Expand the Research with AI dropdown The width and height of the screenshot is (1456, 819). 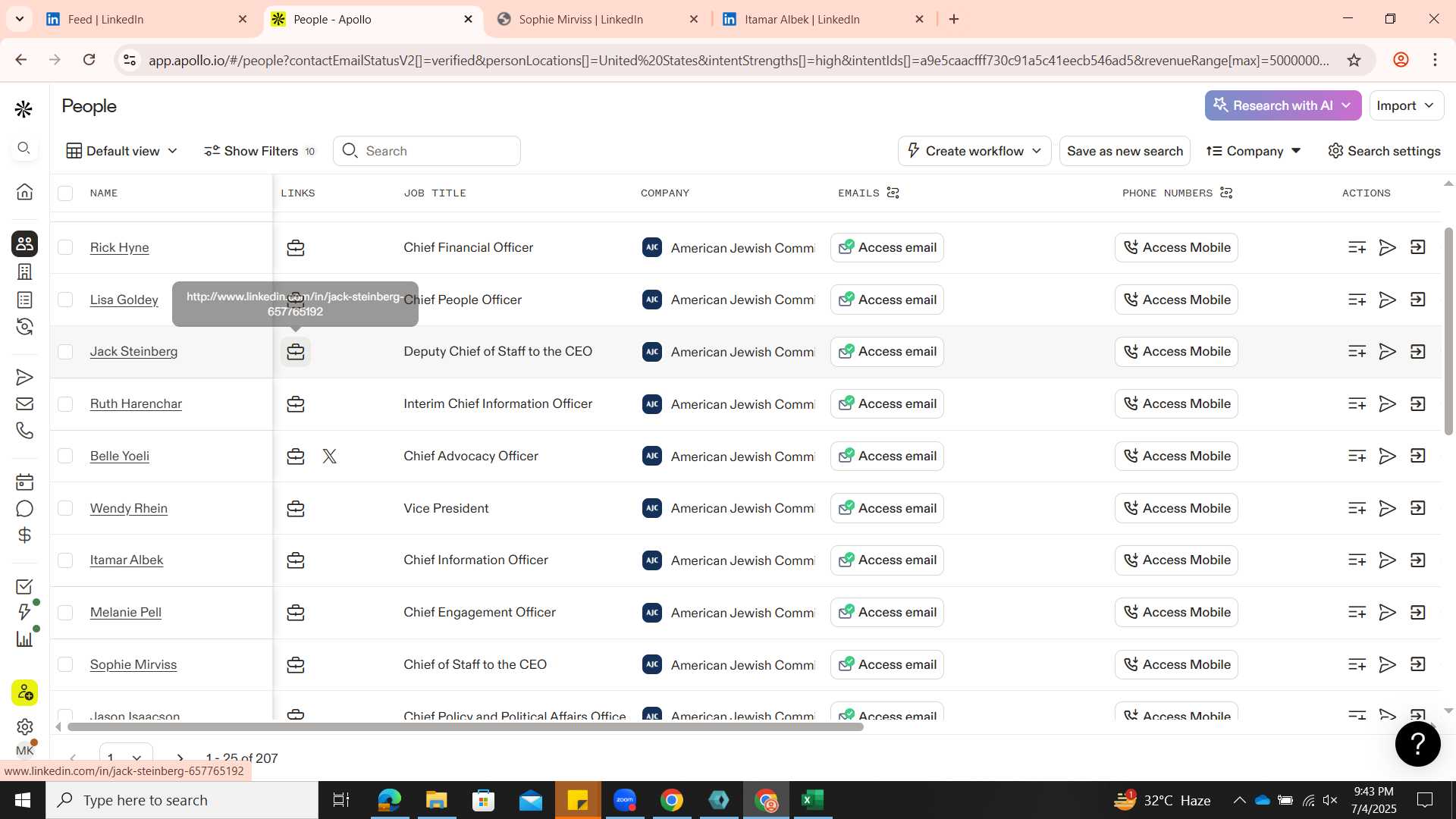1282,105
